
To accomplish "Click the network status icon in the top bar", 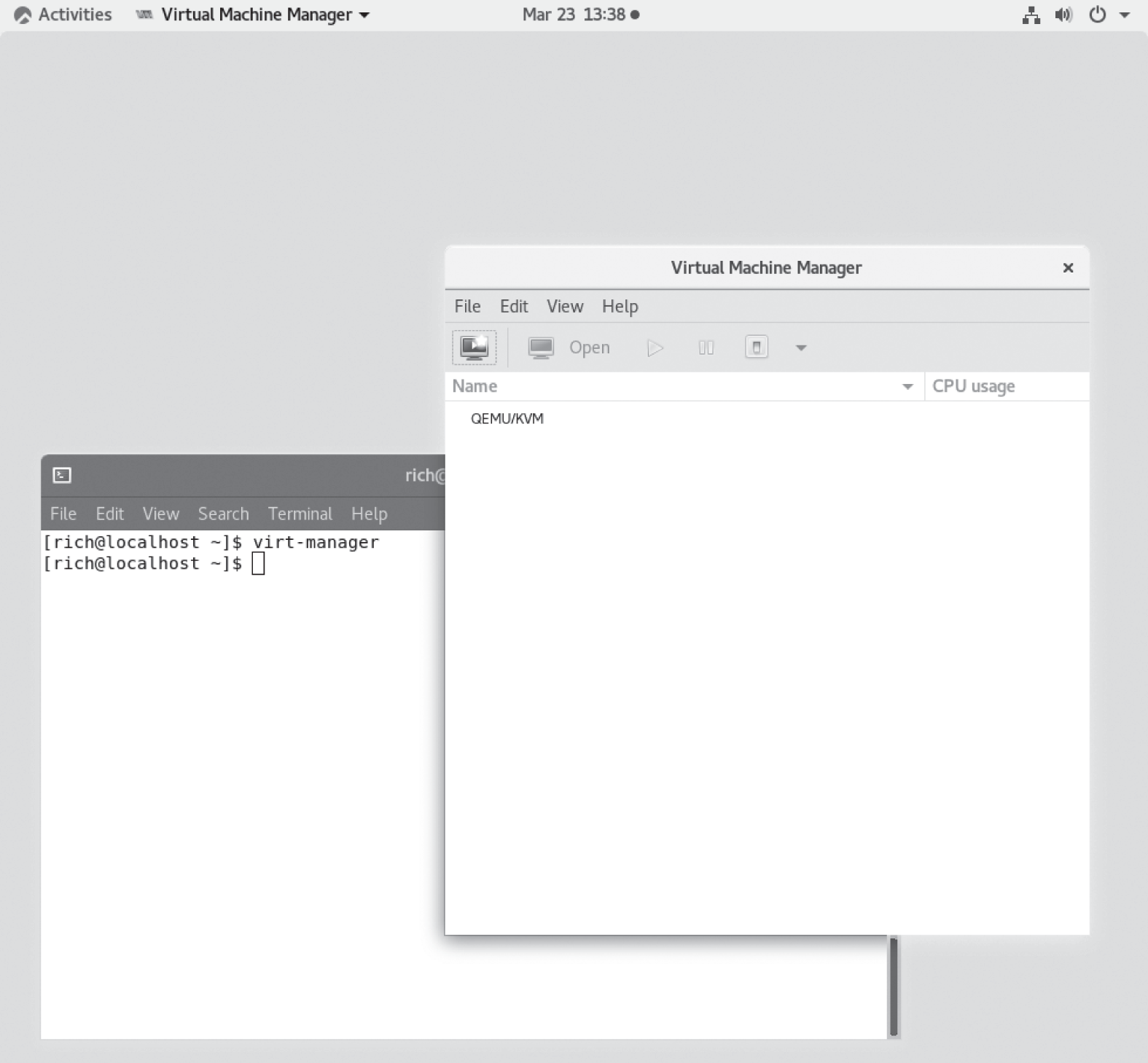I will coord(1031,15).
